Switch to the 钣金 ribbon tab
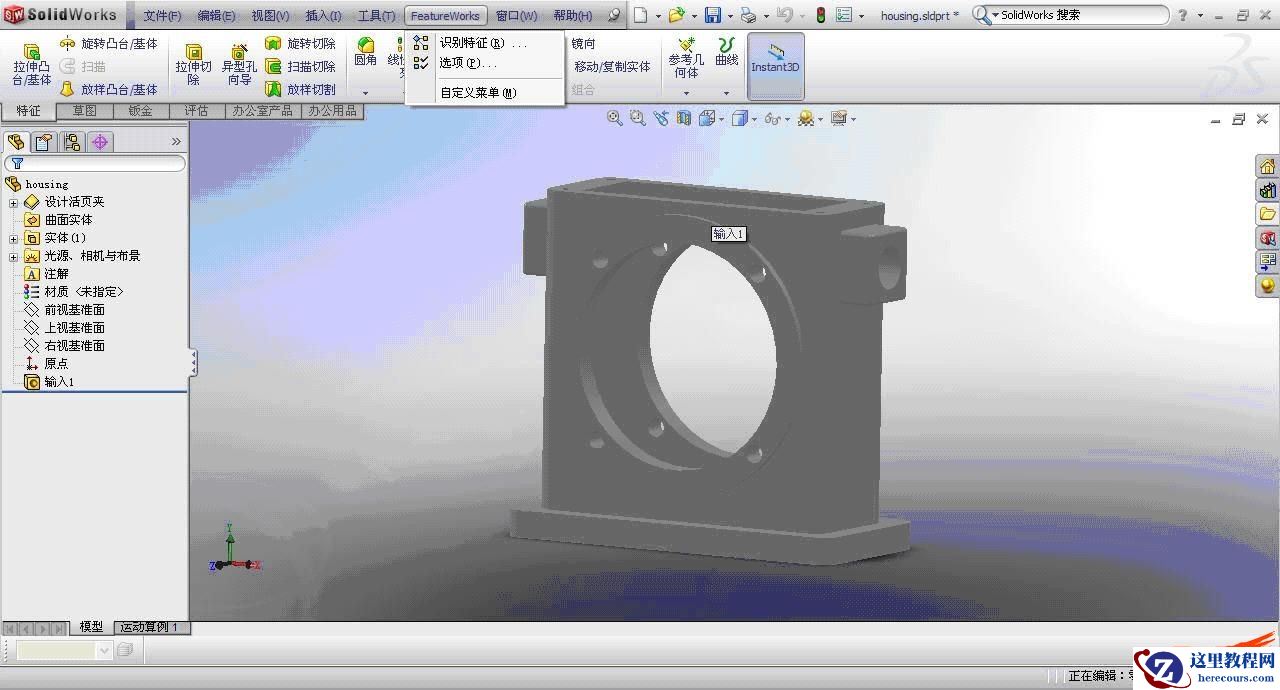The height and width of the screenshot is (690, 1280). pyautogui.click(x=140, y=111)
